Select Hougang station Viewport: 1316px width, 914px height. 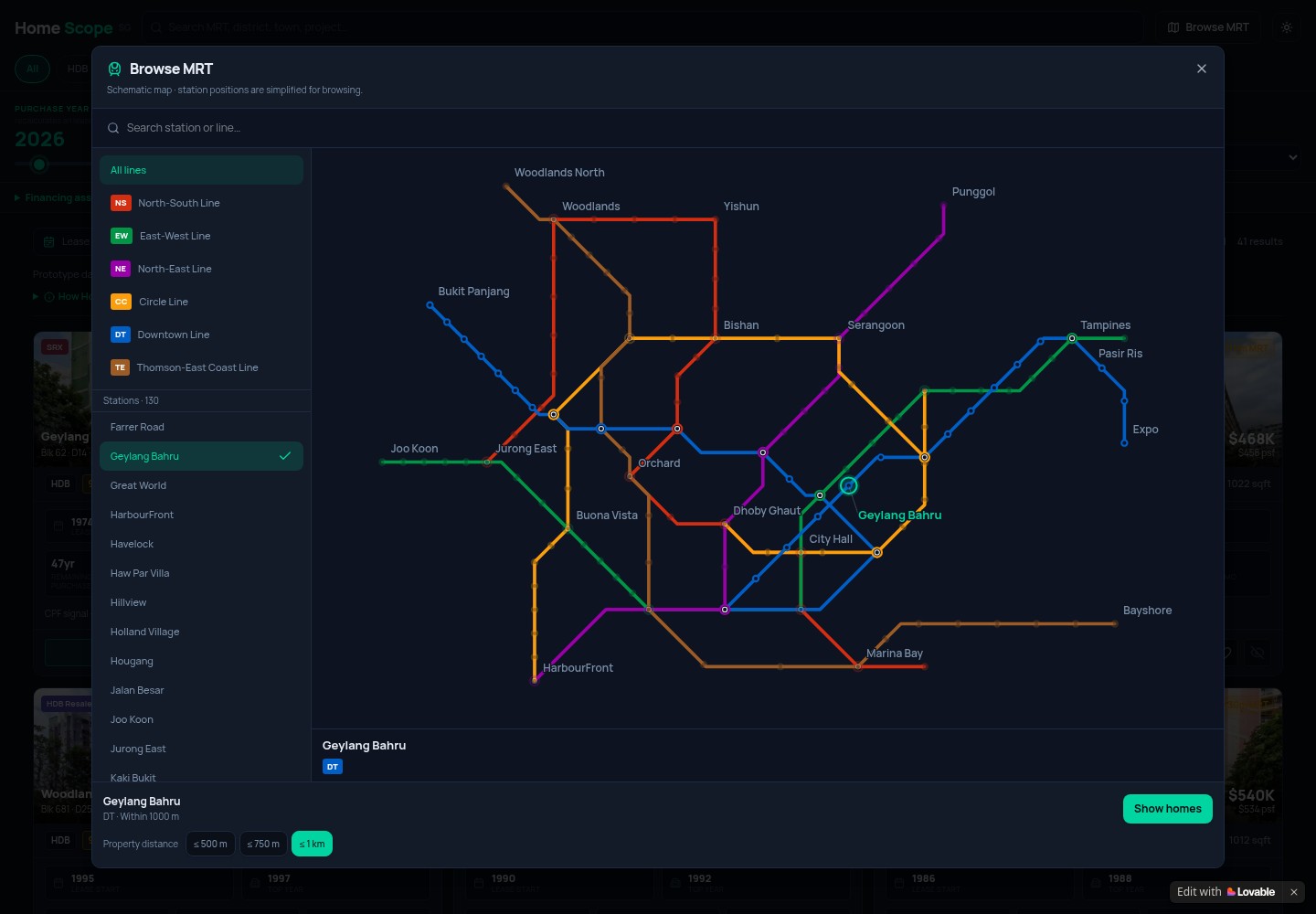tap(201, 661)
